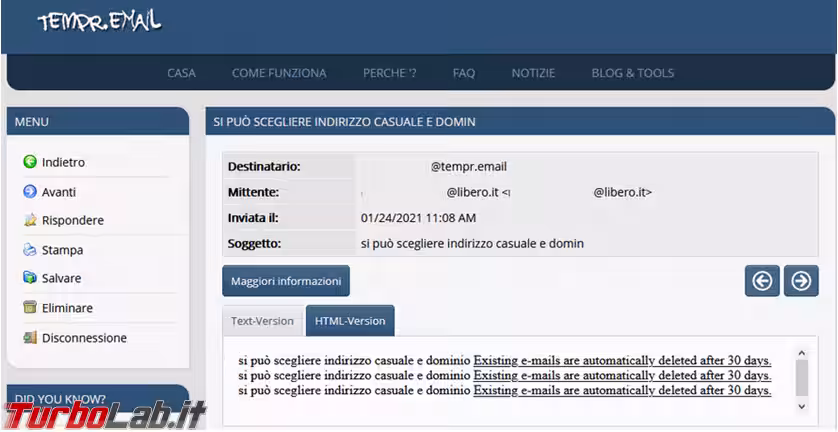Click the message scrollbar up arrow
This screenshot has width=838, height=432.
(801, 353)
